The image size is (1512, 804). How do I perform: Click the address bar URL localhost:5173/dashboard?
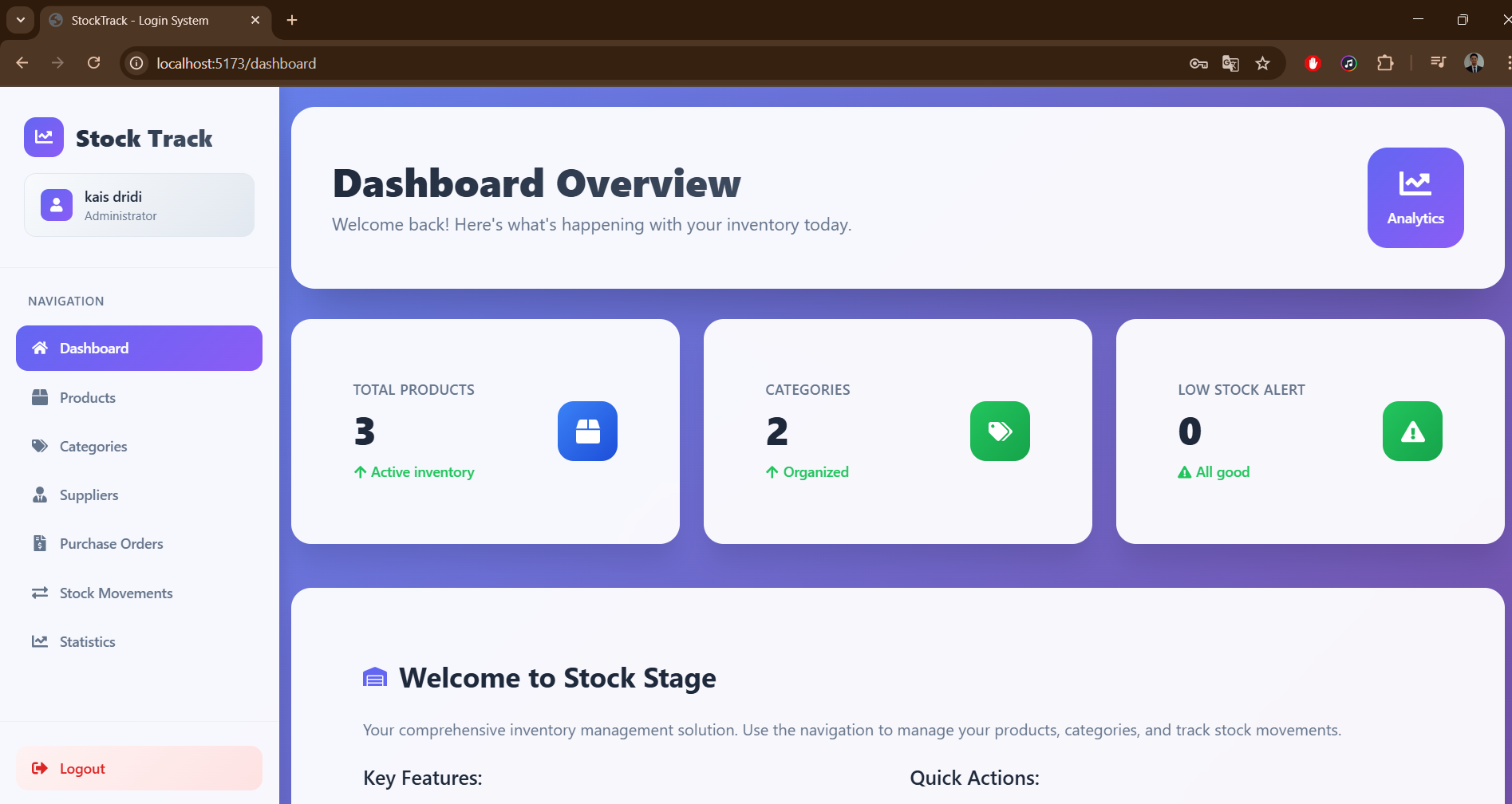(236, 63)
